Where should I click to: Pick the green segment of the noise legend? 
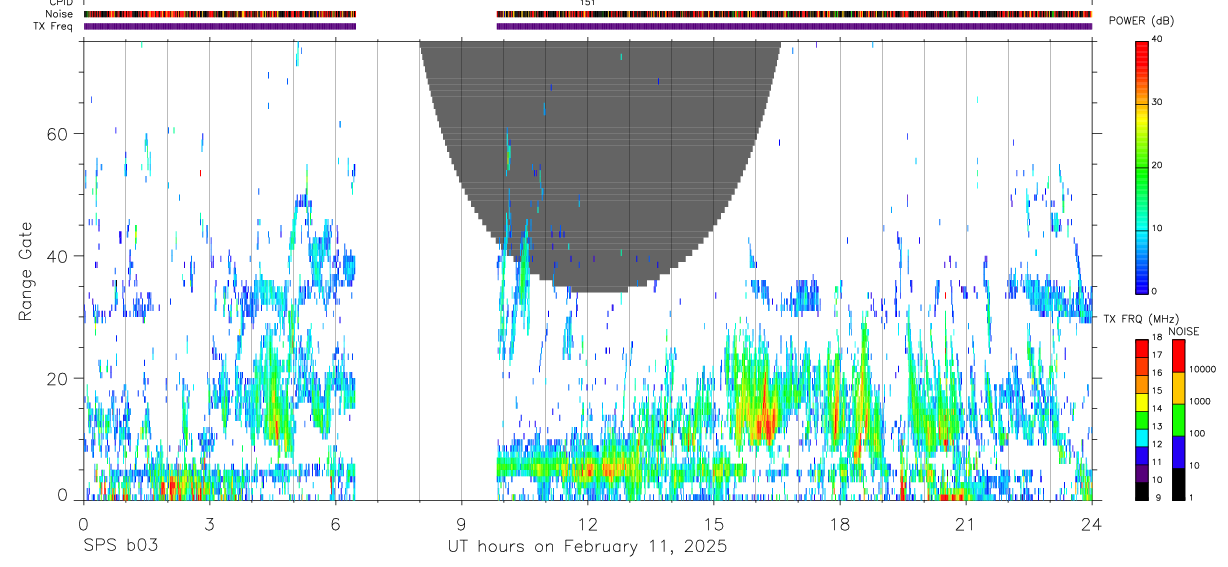pos(1178,420)
